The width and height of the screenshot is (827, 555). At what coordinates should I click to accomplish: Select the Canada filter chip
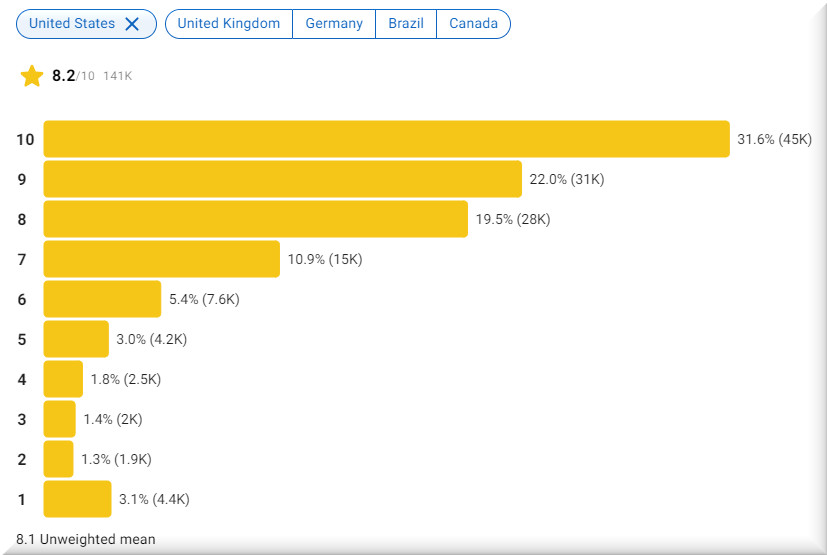473,24
